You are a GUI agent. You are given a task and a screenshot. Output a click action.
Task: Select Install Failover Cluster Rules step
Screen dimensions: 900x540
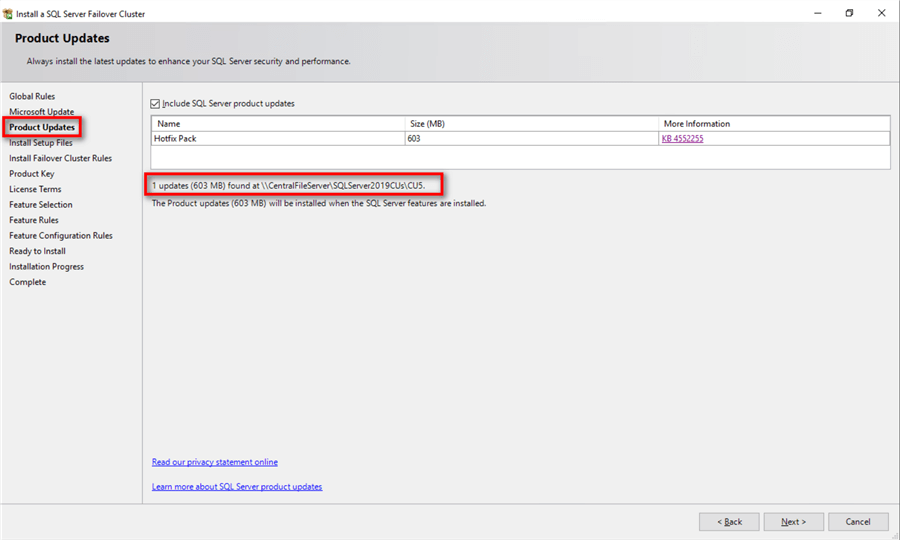coord(60,158)
